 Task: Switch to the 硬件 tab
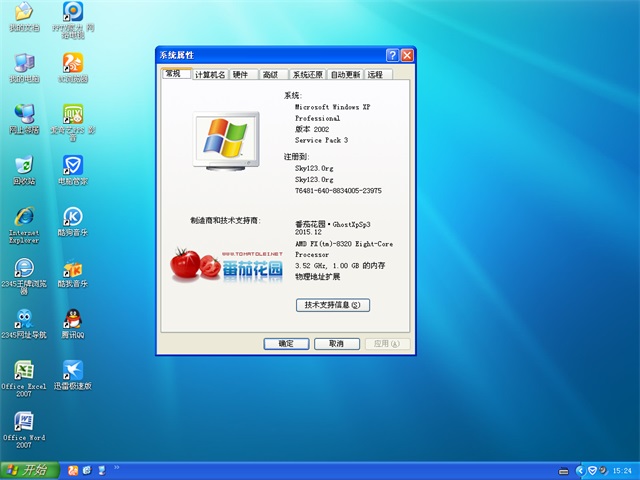click(241, 74)
